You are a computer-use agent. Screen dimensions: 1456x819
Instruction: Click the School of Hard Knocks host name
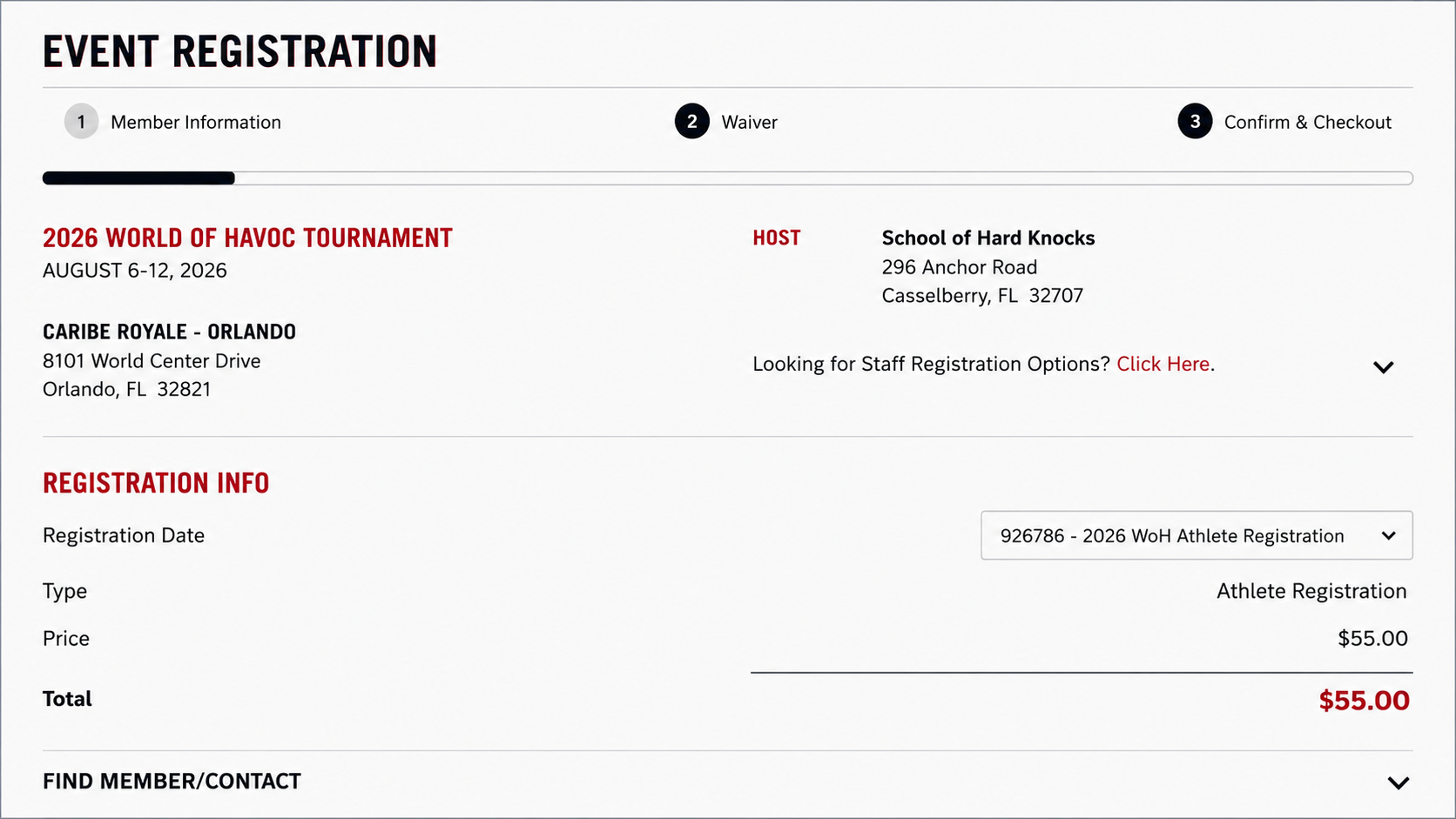click(988, 238)
